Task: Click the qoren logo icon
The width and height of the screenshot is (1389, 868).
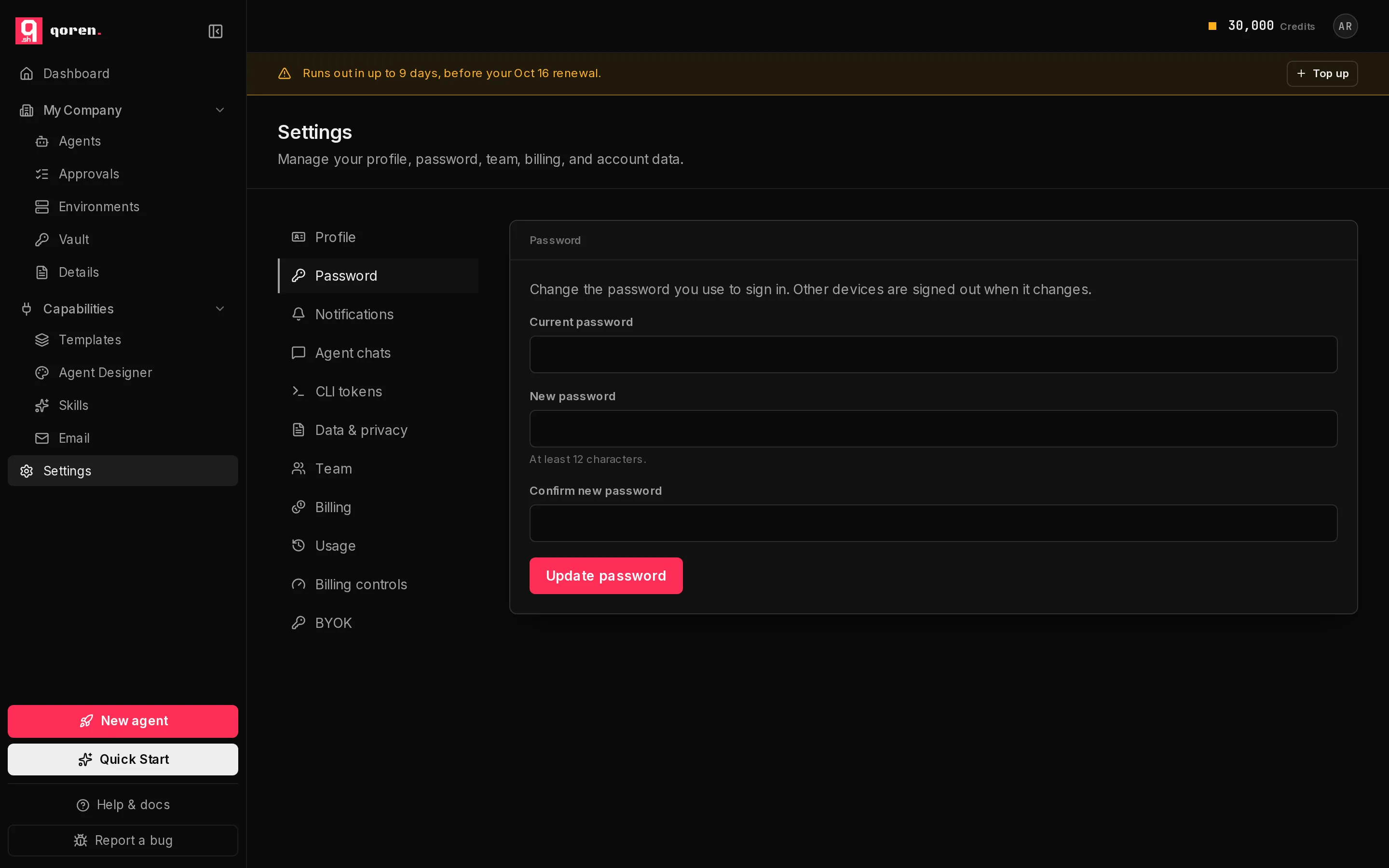Action: pos(29,31)
